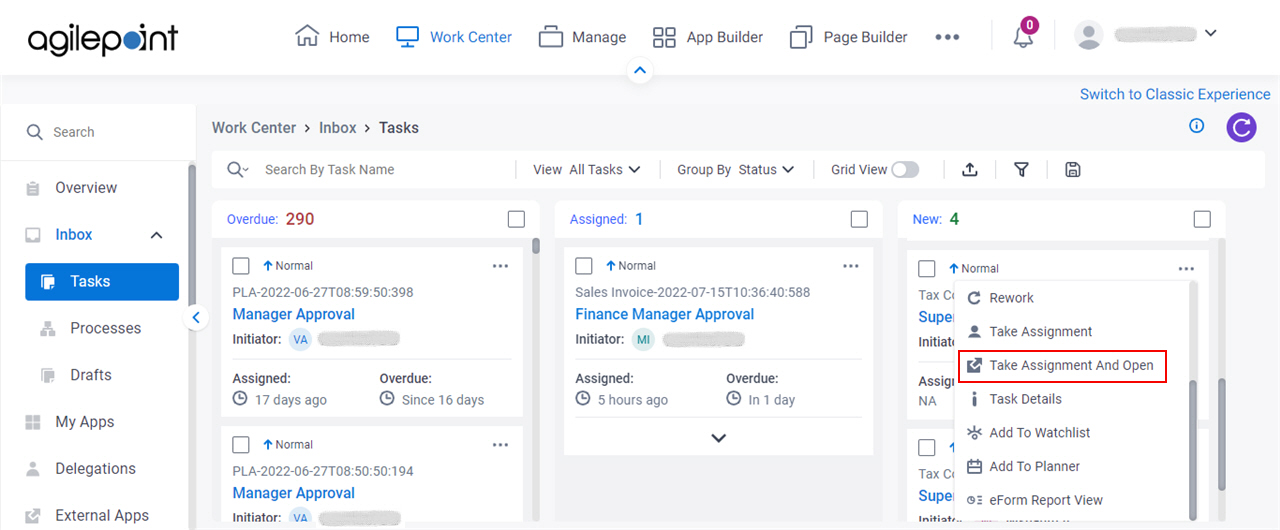This screenshot has width=1280, height=530.
Task: Select Tasks in the sidebar
Action: click(x=102, y=282)
